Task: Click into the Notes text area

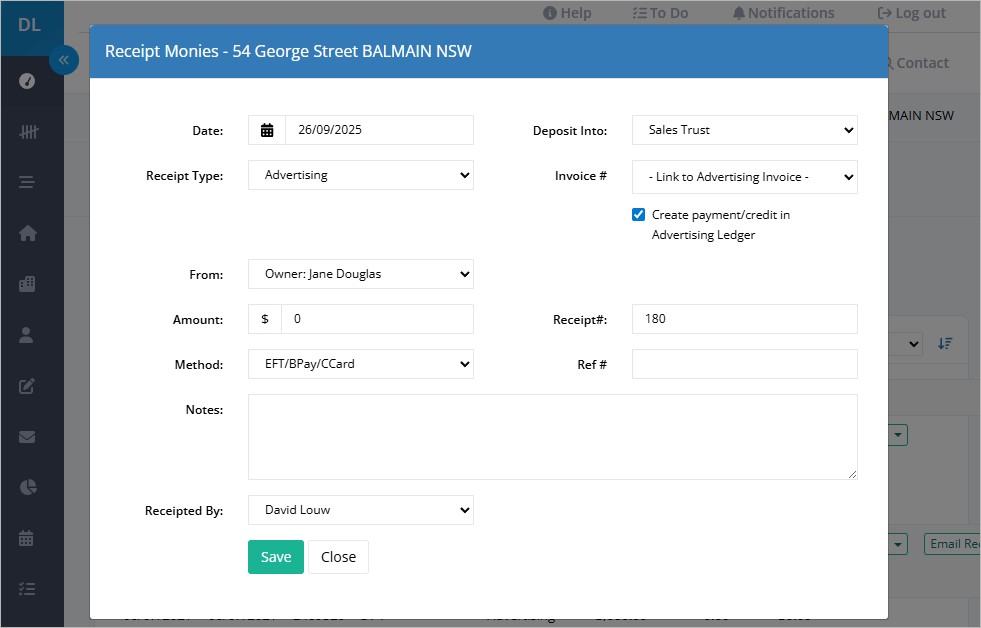Action: [552, 437]
